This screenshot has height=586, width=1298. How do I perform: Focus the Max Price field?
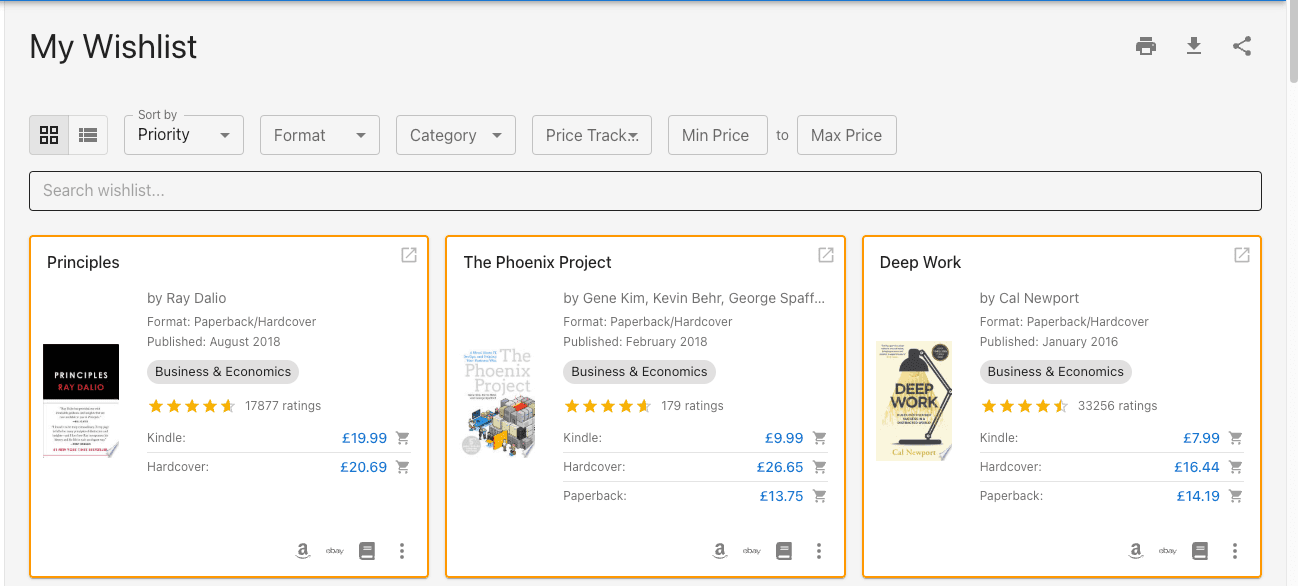point(847,135)
